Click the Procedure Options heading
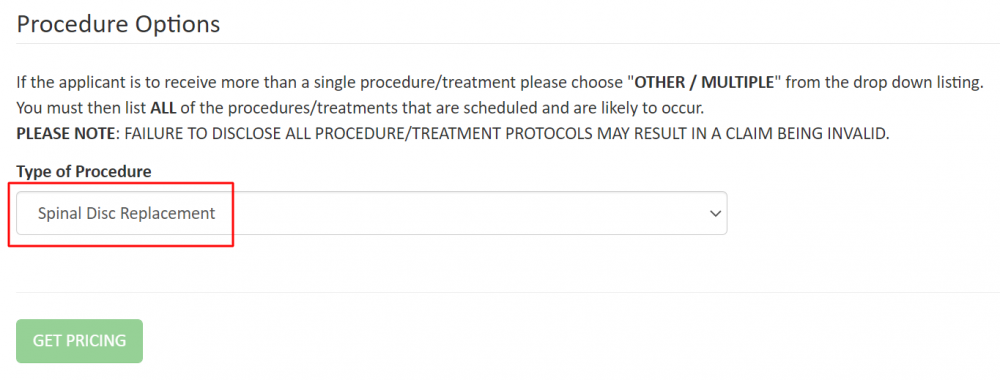This screenshot has height=380, width=1000. 118,24
